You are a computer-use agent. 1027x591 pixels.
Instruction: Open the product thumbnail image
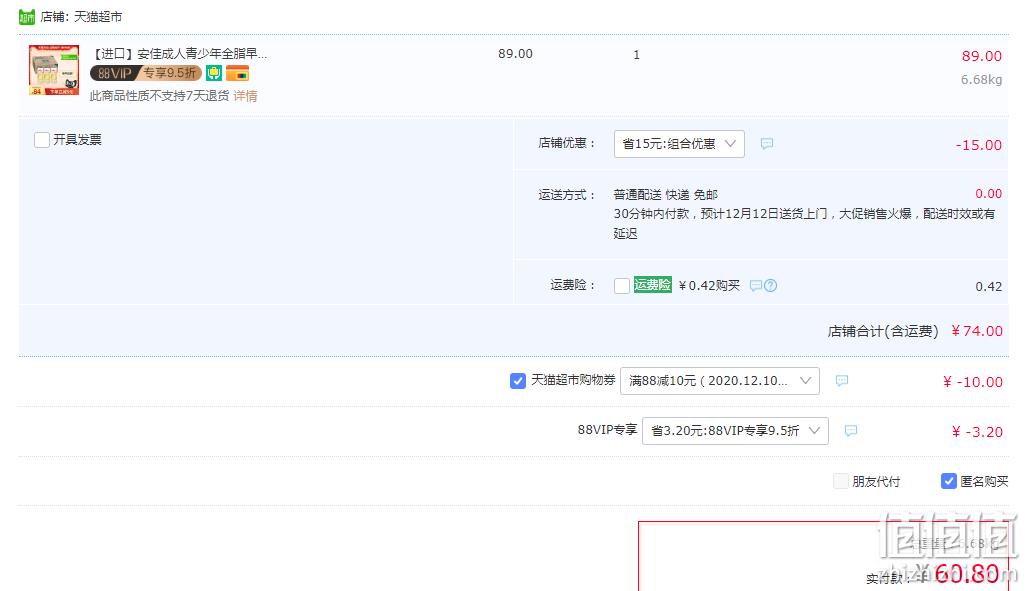pos(54,69)
